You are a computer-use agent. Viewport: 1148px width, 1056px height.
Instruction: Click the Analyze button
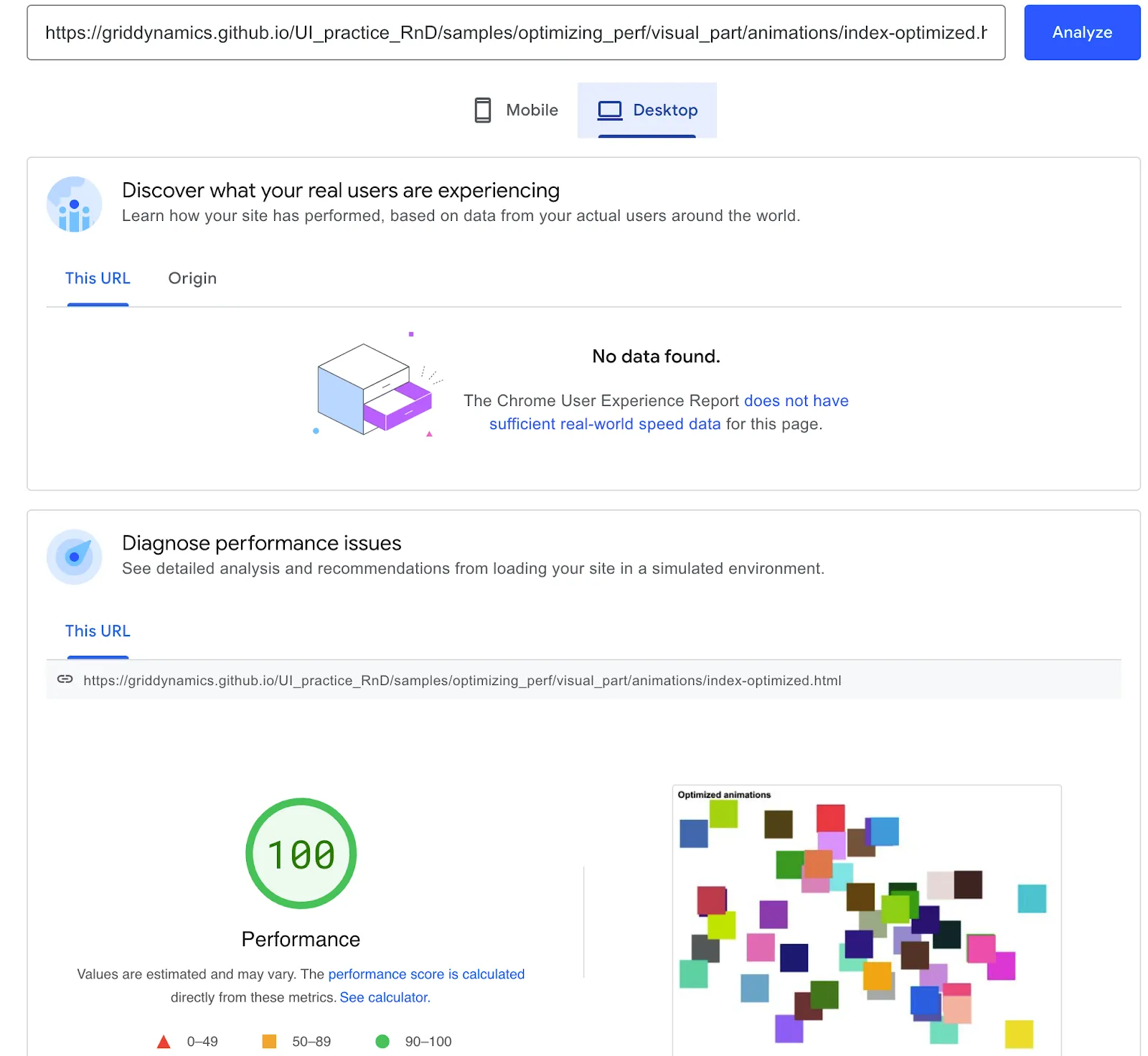tap(1082, 32)
